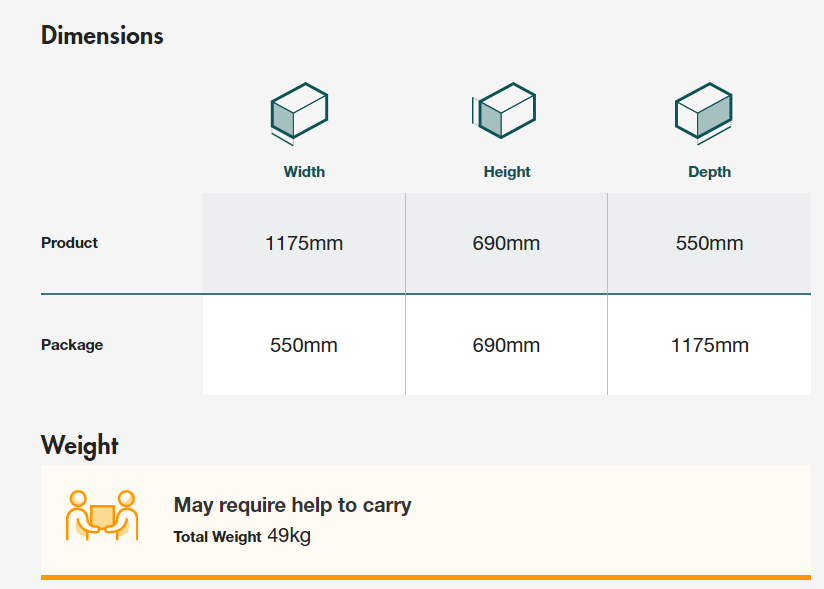Click the Height box icon
The width and height of the screenshot is (824, 589).
pyautogui.click(x=503, y=111)
